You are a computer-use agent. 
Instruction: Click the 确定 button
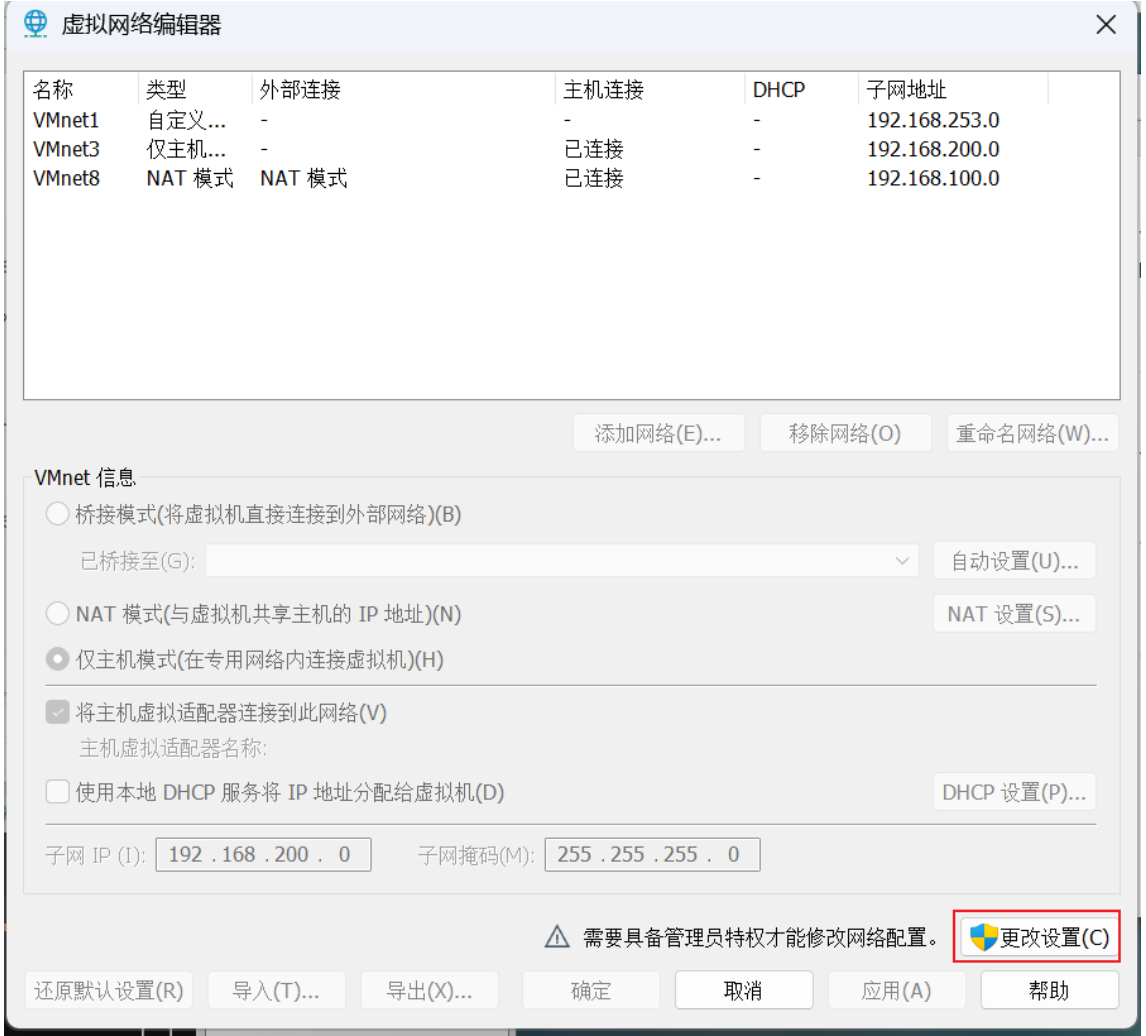click(591, 991)
